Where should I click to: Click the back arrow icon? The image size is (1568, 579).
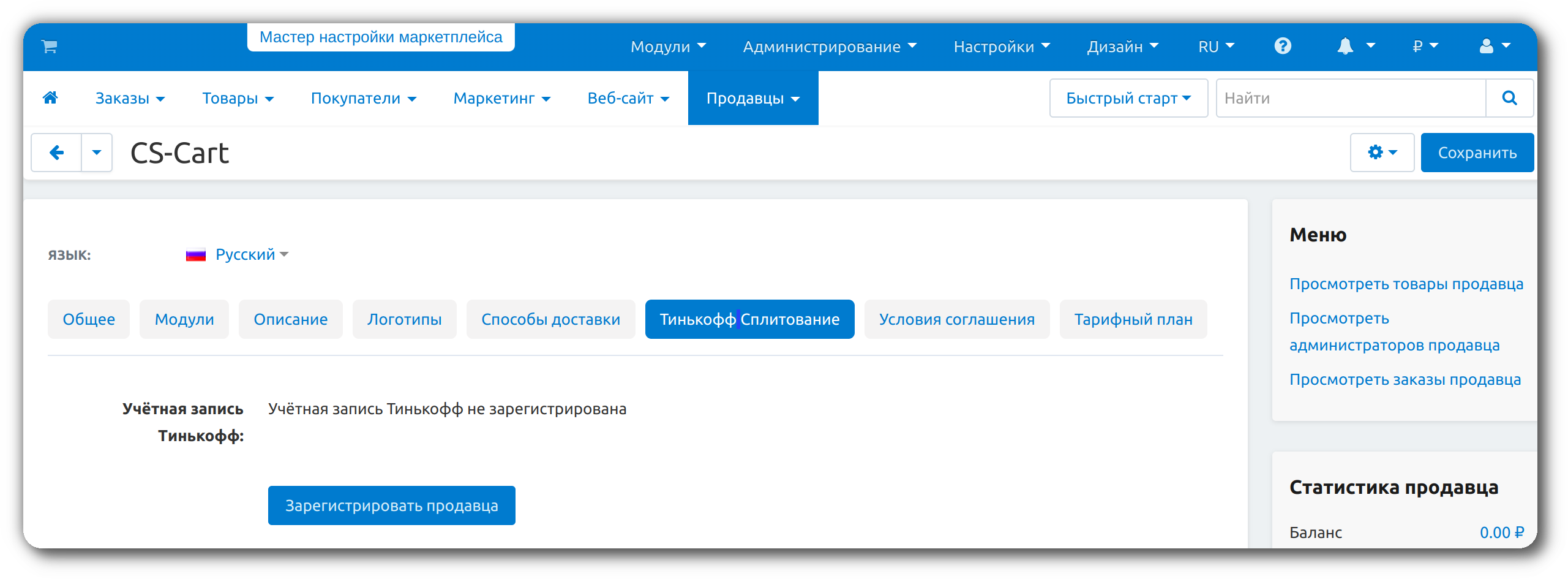(57, 153)
